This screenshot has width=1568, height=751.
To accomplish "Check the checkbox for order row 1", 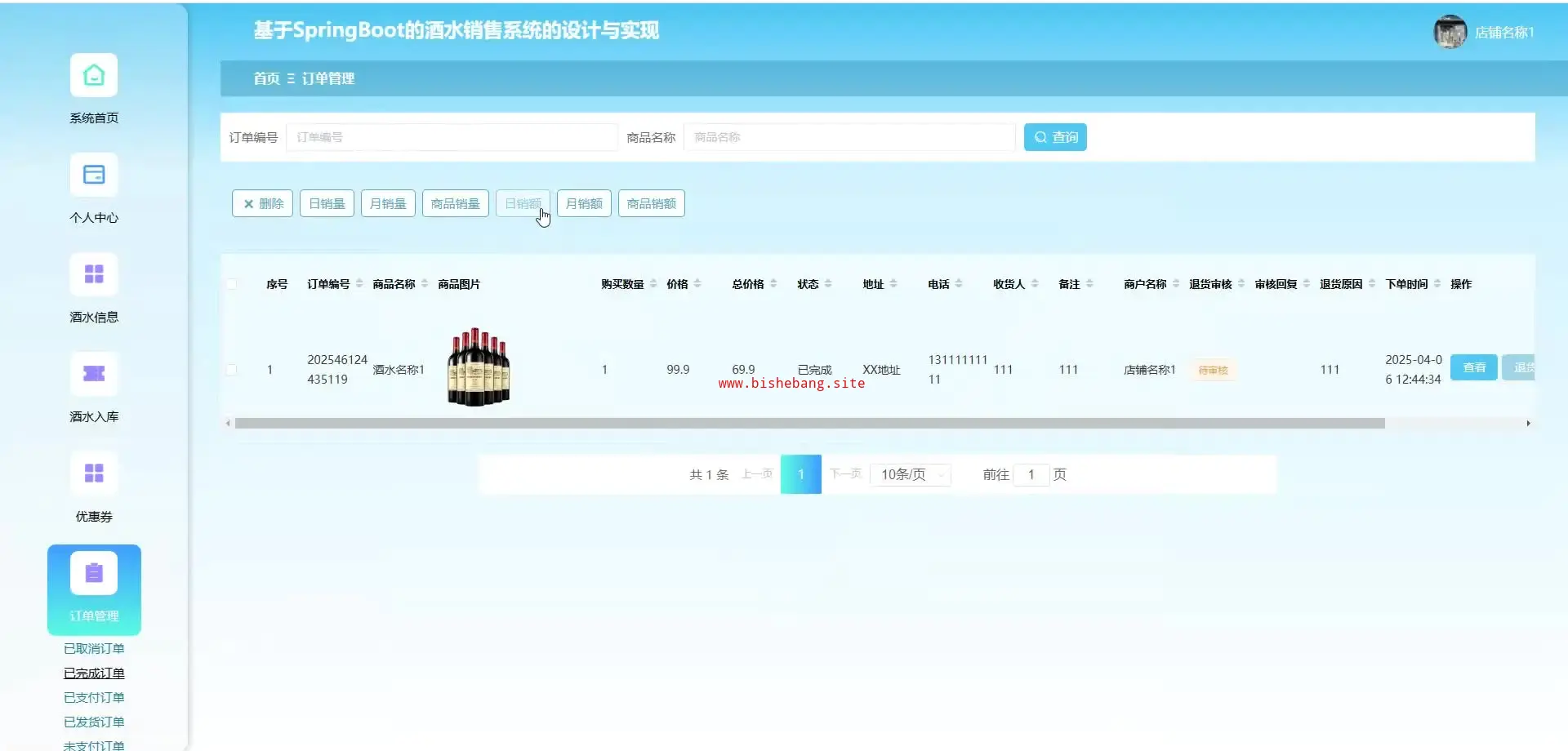I will tap(232, 370).
